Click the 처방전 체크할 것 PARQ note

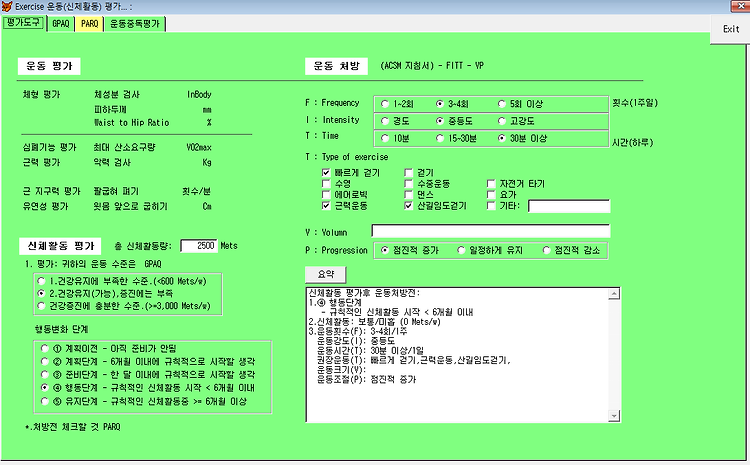(x=73, y=427)
